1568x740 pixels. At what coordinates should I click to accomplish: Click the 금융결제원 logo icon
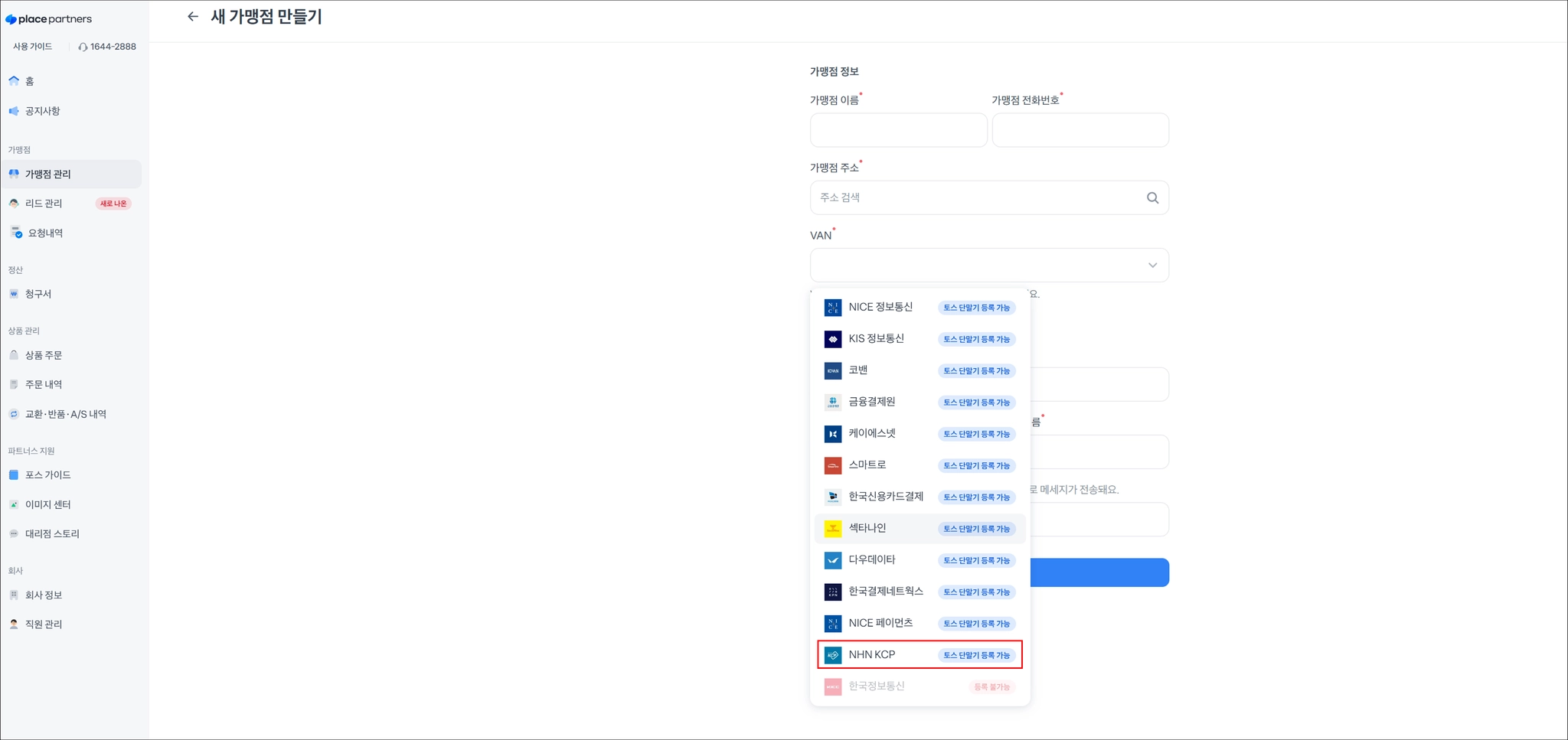tap(833, 403)
